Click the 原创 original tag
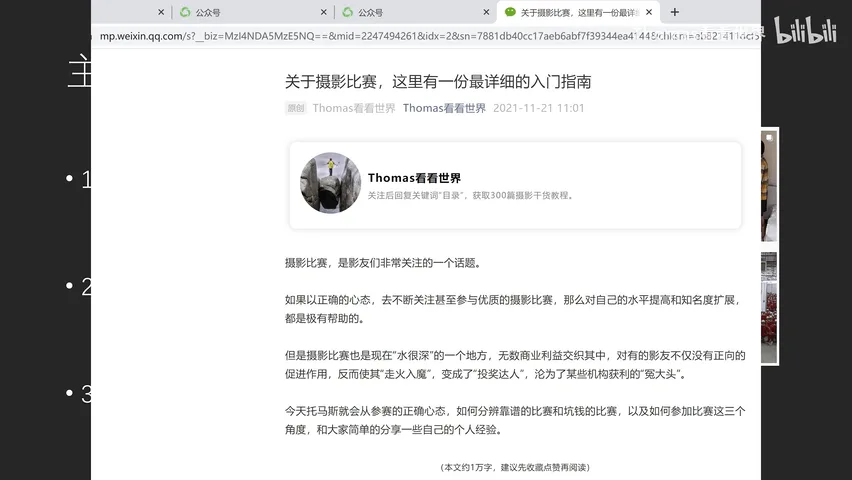Image resolution: width=852 pixels, height=480 pixels. click(x=296, y=108)
